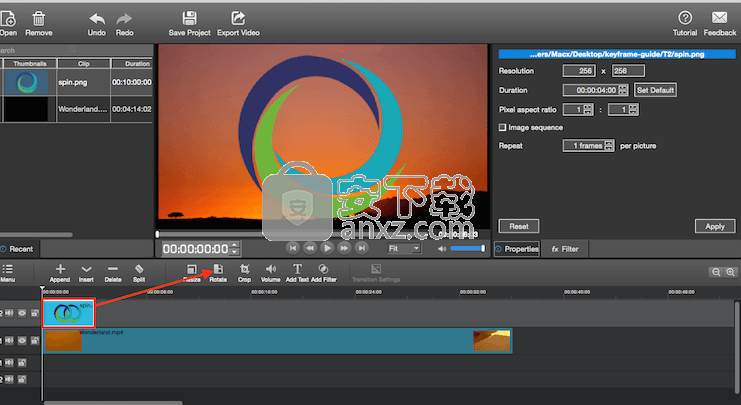Play the preview video

click(x=327, y=248)
